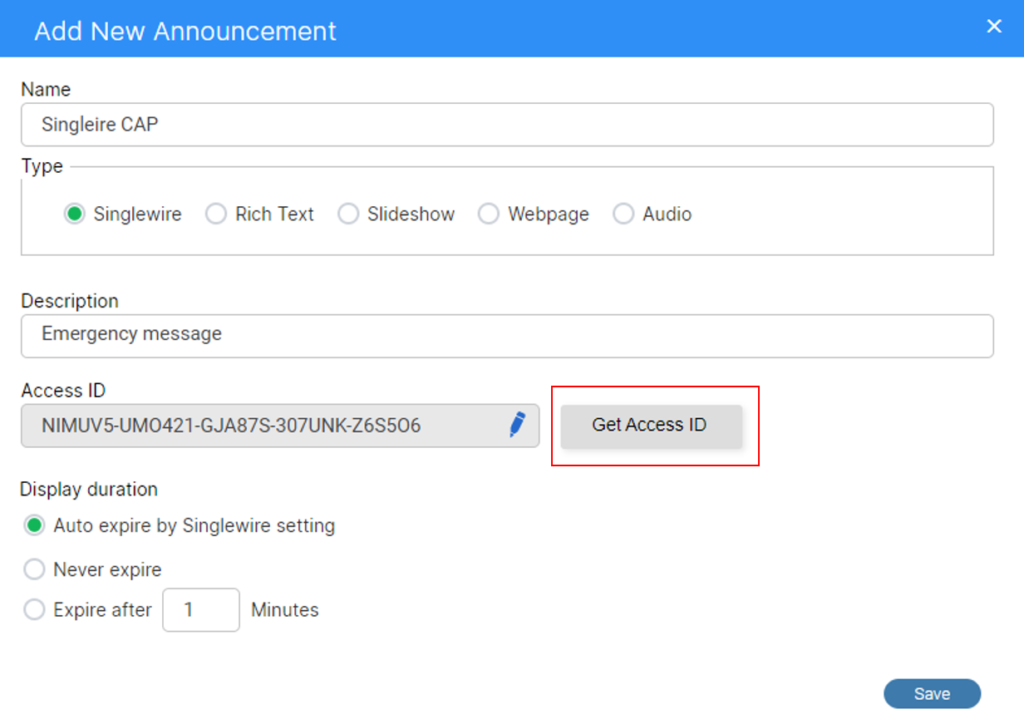Select the Audio type radio button
This screenshot has width=1024, height=719.
[x=623, y=214]
